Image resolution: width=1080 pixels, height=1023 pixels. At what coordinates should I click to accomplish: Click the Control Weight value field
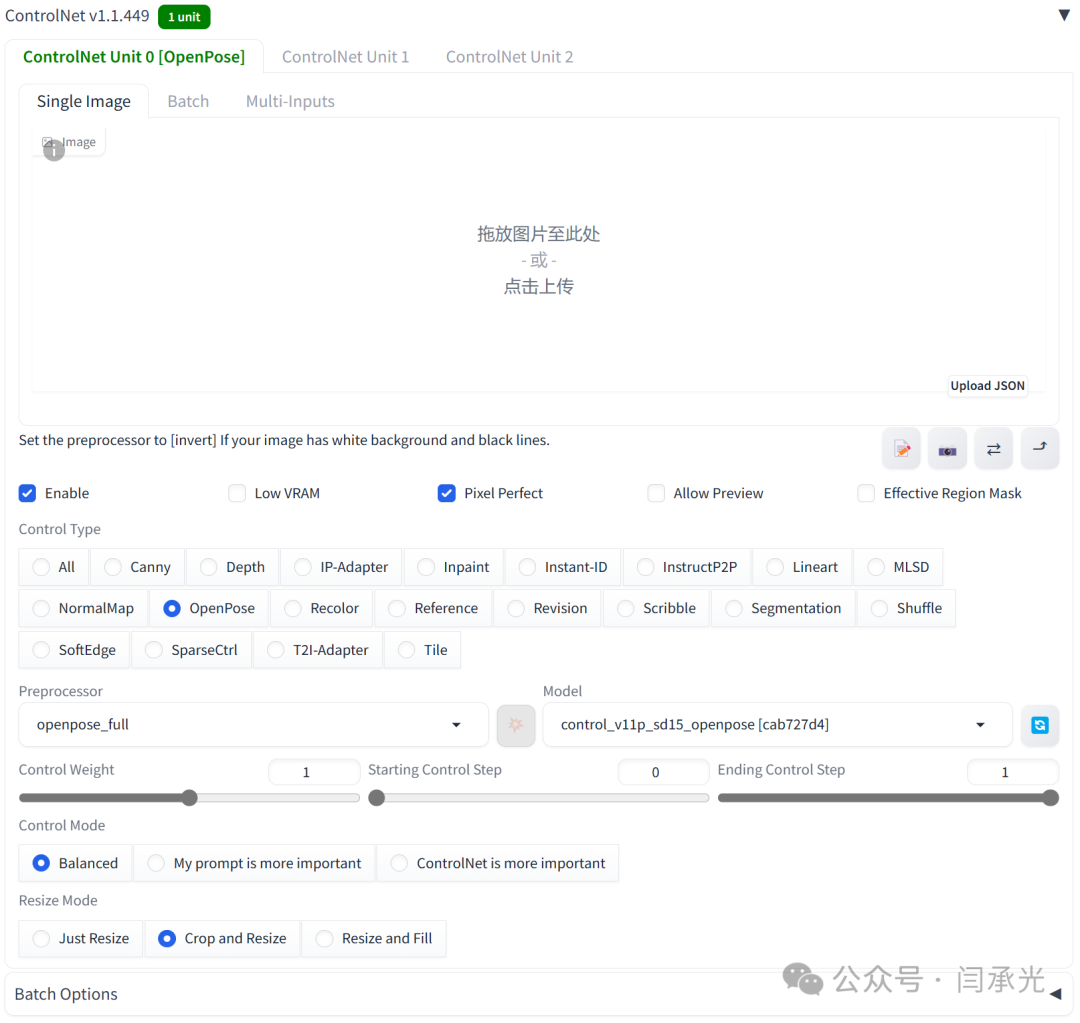pyautogui.click(x=314, y=772)
